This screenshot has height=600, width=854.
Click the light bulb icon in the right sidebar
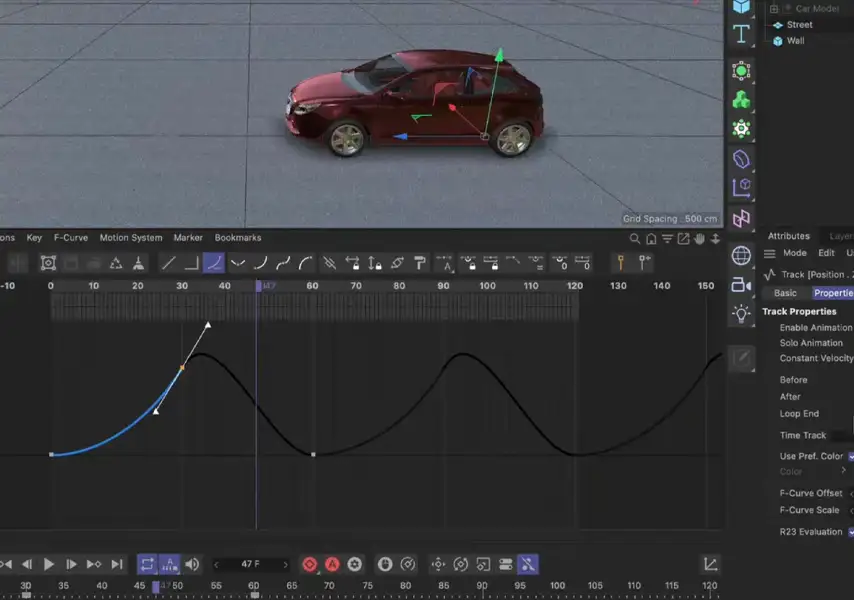point(740,313)
